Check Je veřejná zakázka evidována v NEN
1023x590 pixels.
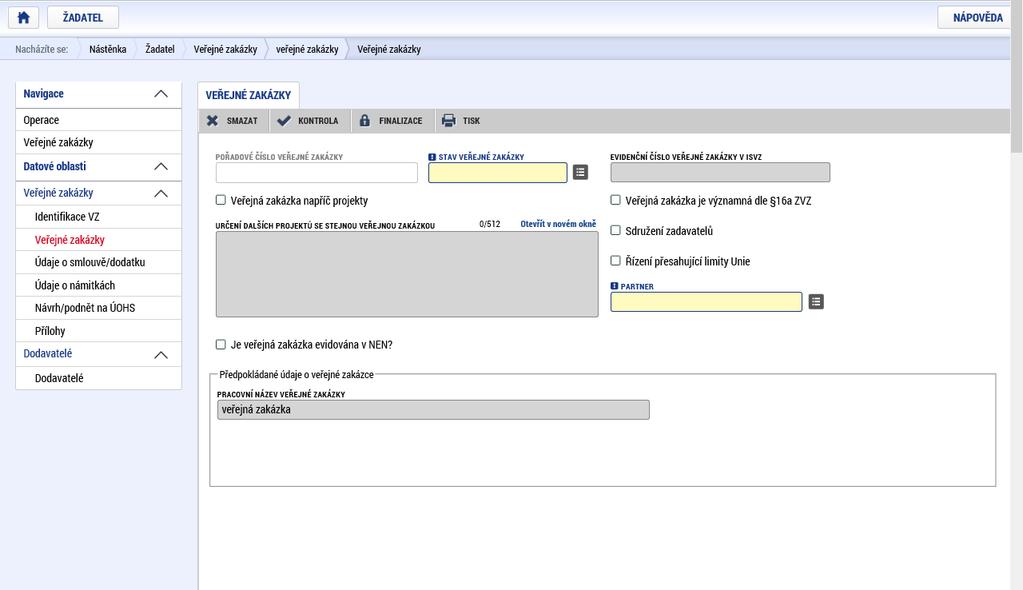(x=221, y=345)
